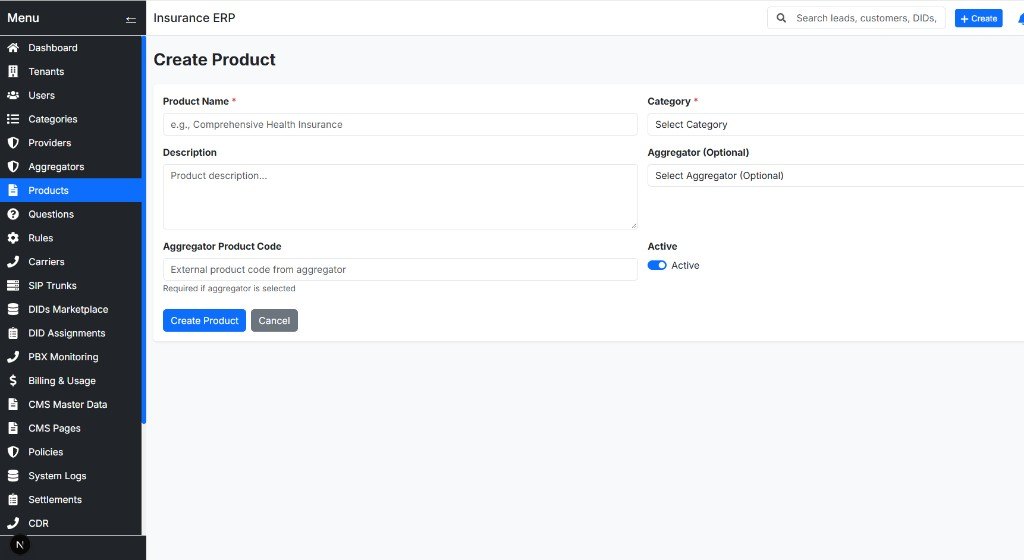Click the CMS Pages file icon
The width and height of the screenshot is (1024, 560).
pos(13,428)
